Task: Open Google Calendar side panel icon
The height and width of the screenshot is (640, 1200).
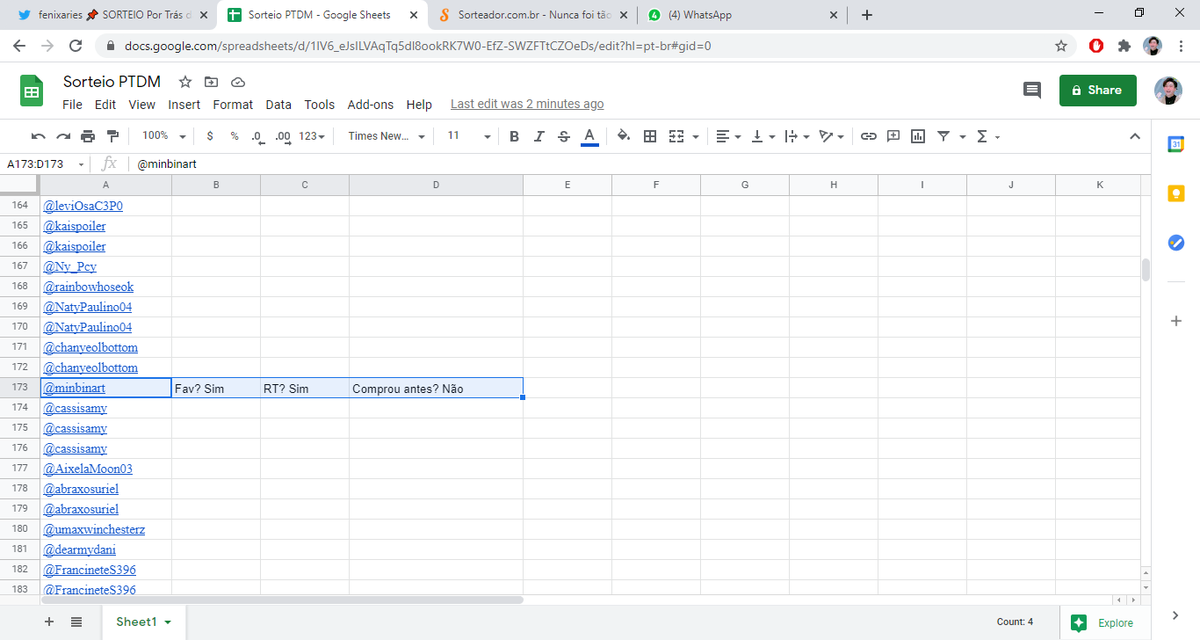Action: click(x=1176, y=145)
